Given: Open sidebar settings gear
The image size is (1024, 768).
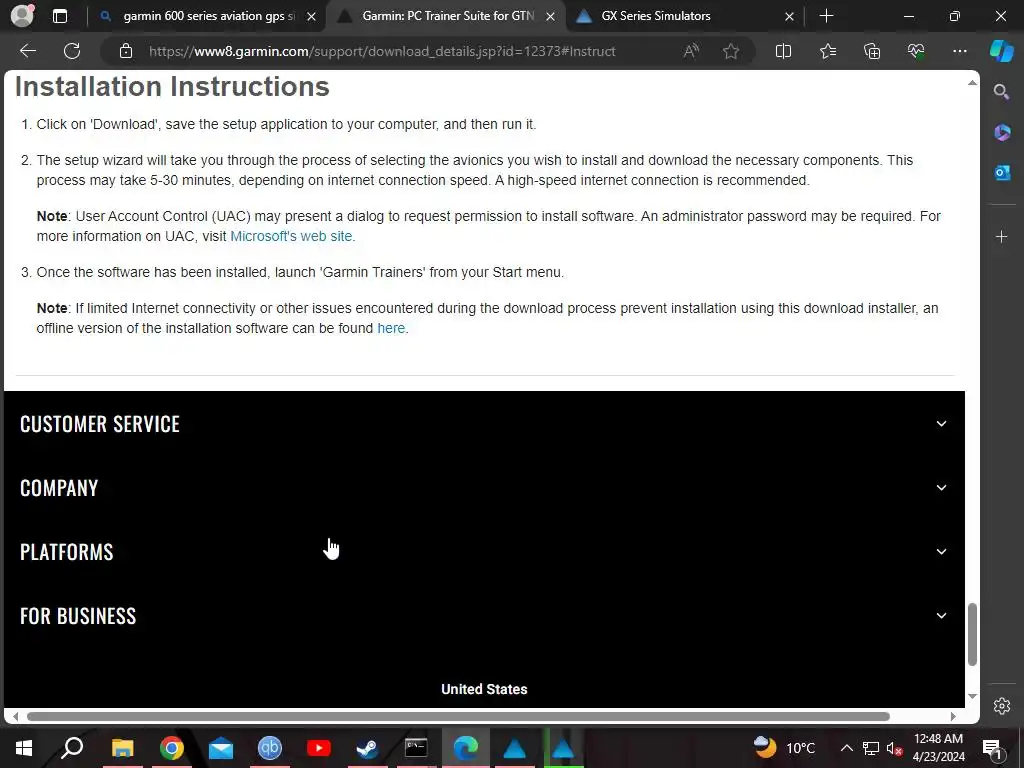Looking at the screenshot, I should tap(1002, 706).
